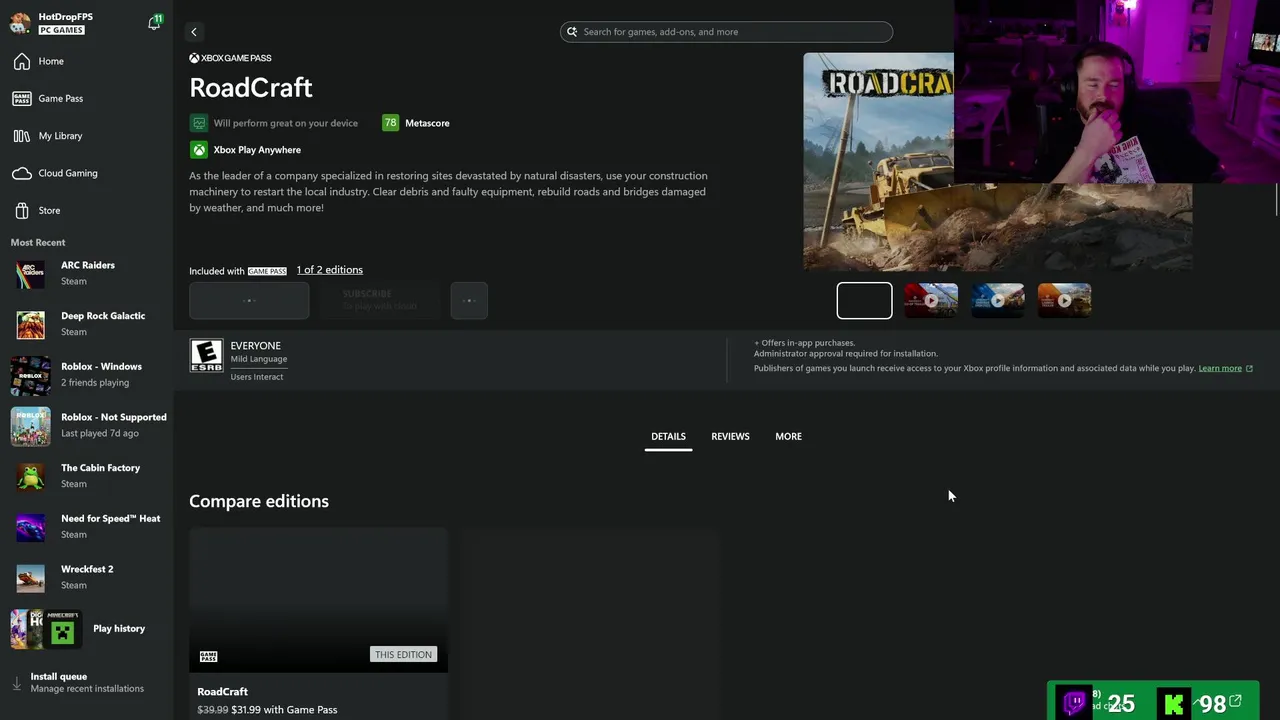The width and height of the screenshot is (1280, 720).
Task: Open the 1 of 2 editions link
Action: pyautogui.click(x=329, y=270)
